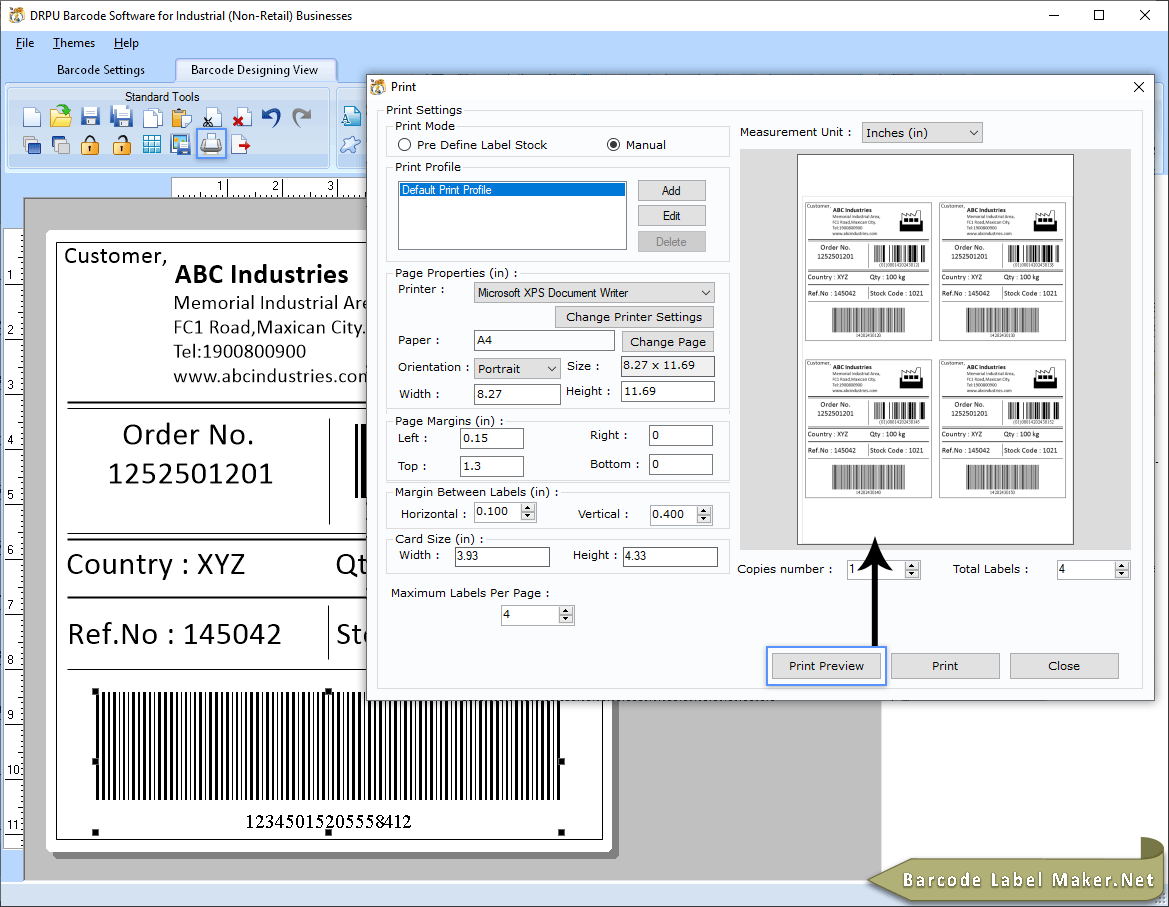The height and width of the screenshot is (907, 1169).
Task: Select the Manual print mode radio button
Action: click(613, 145)
